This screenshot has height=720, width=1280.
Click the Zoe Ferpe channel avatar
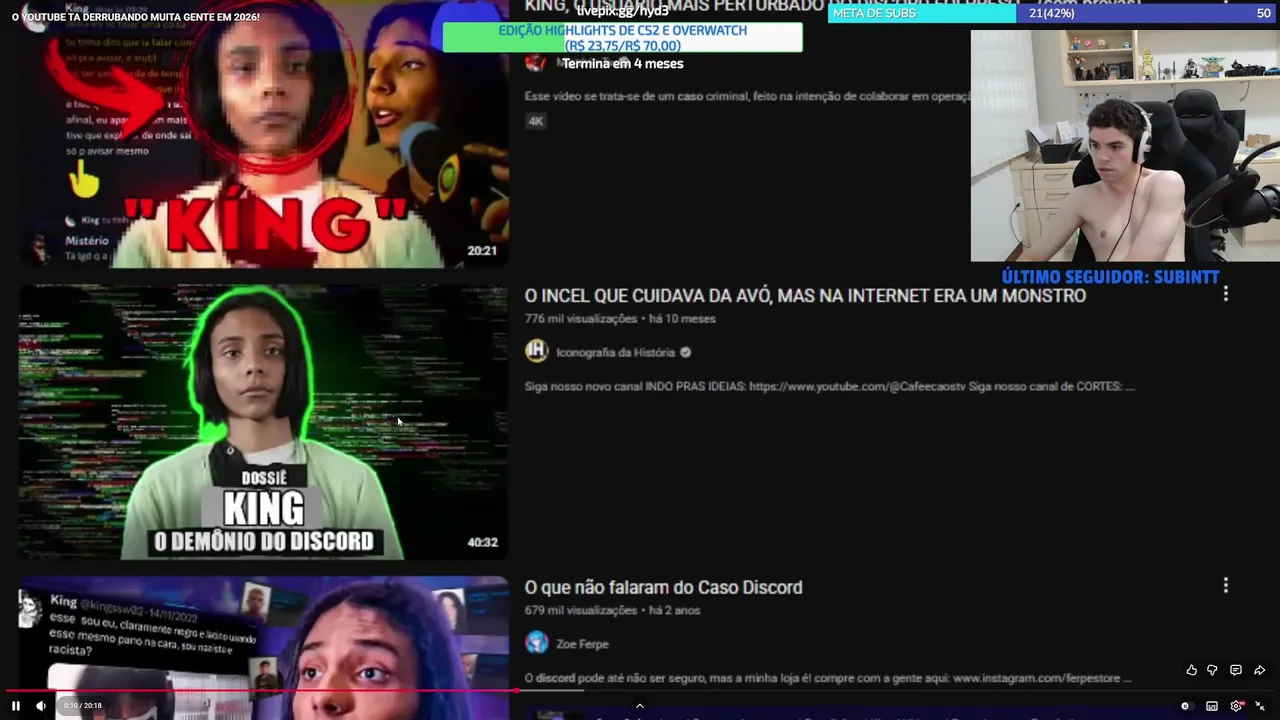537,642
